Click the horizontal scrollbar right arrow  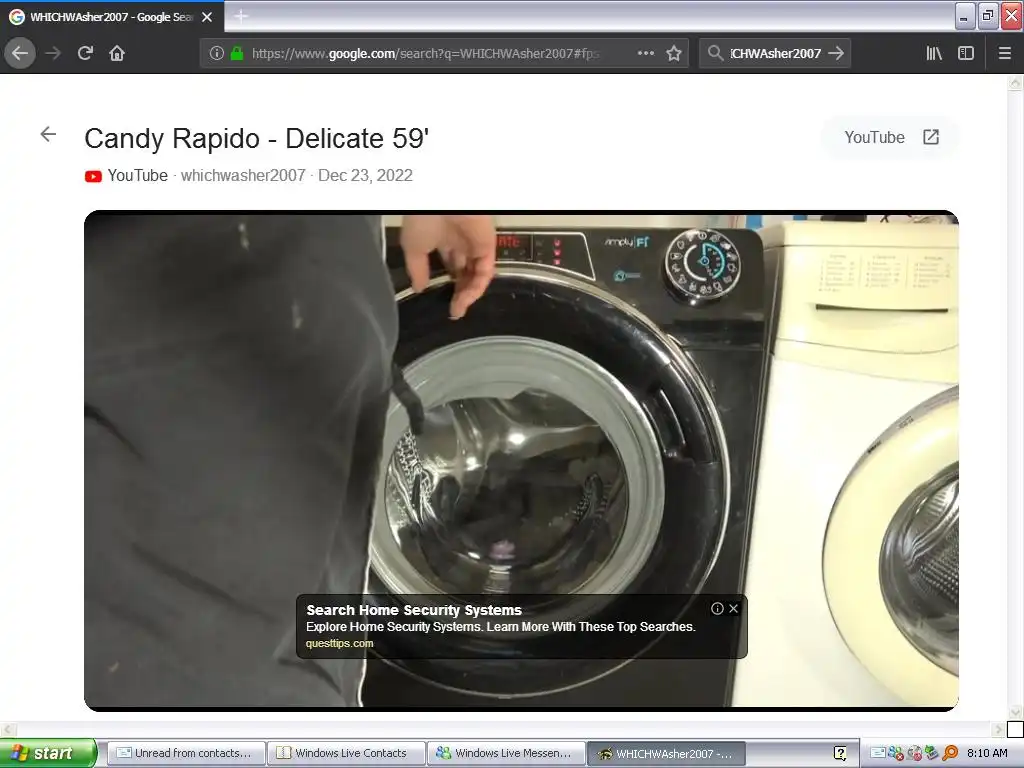tap(999, 729)
